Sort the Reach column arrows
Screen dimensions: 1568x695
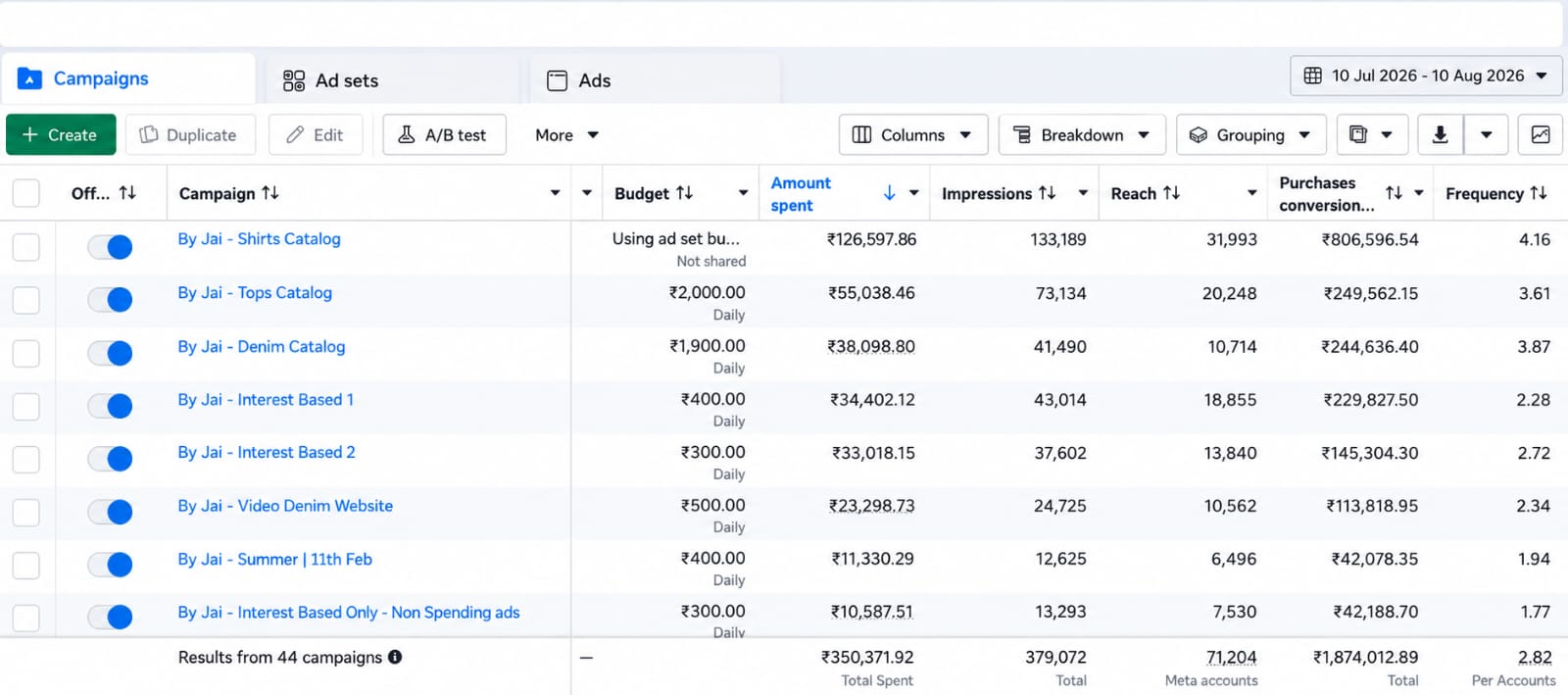(x=1171, y=193)
